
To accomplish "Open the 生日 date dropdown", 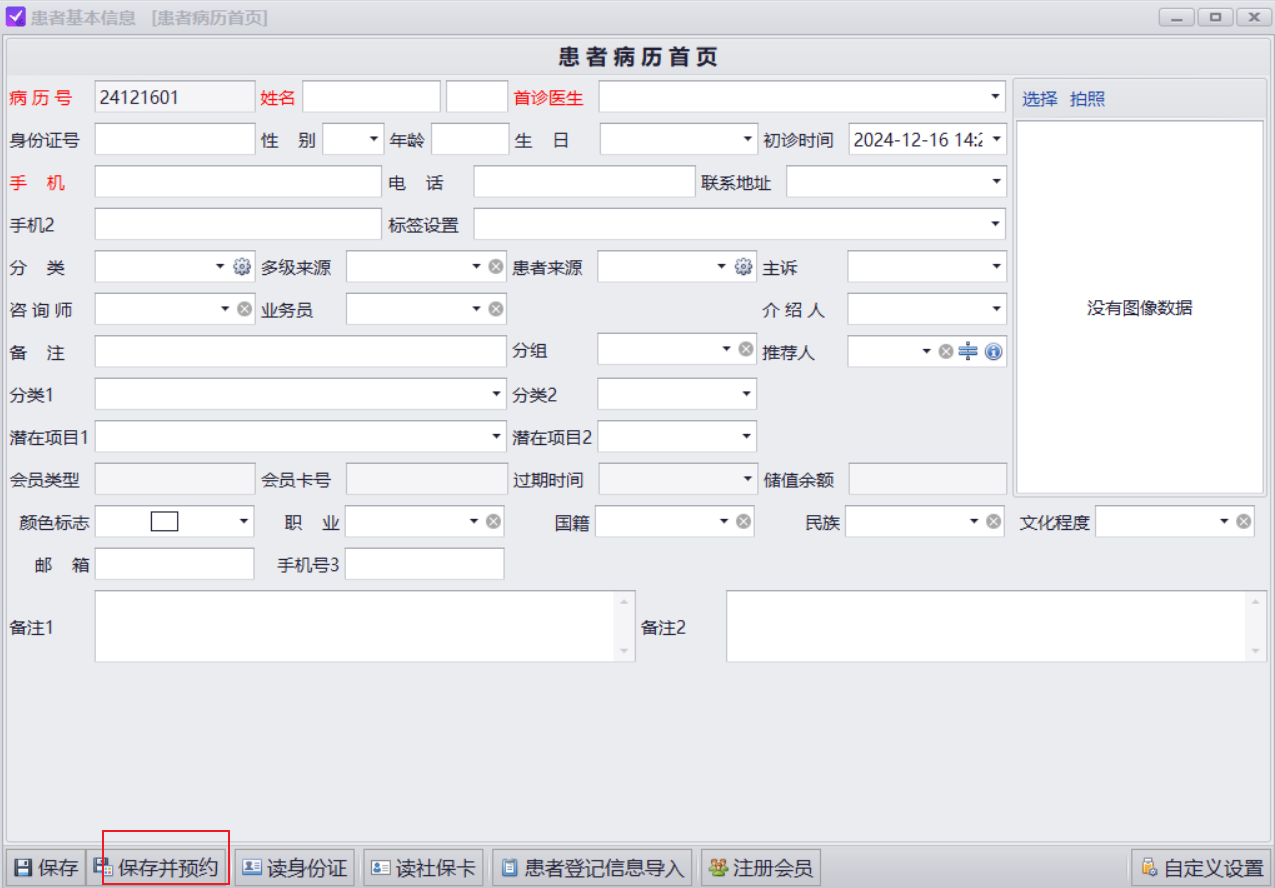I will 748,140.
